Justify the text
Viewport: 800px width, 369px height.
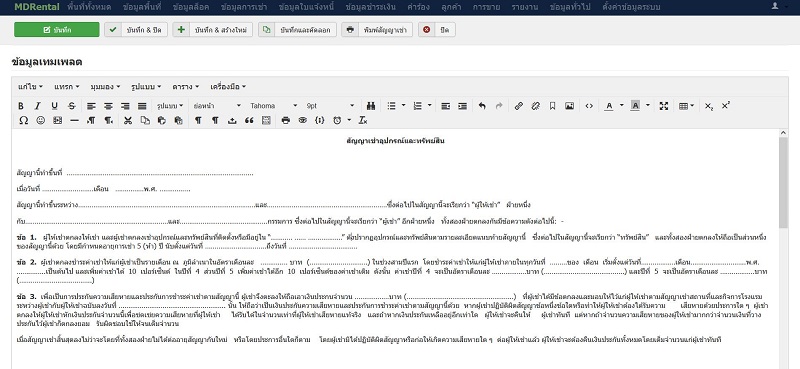pyautogui.click(x=142, y=106)
